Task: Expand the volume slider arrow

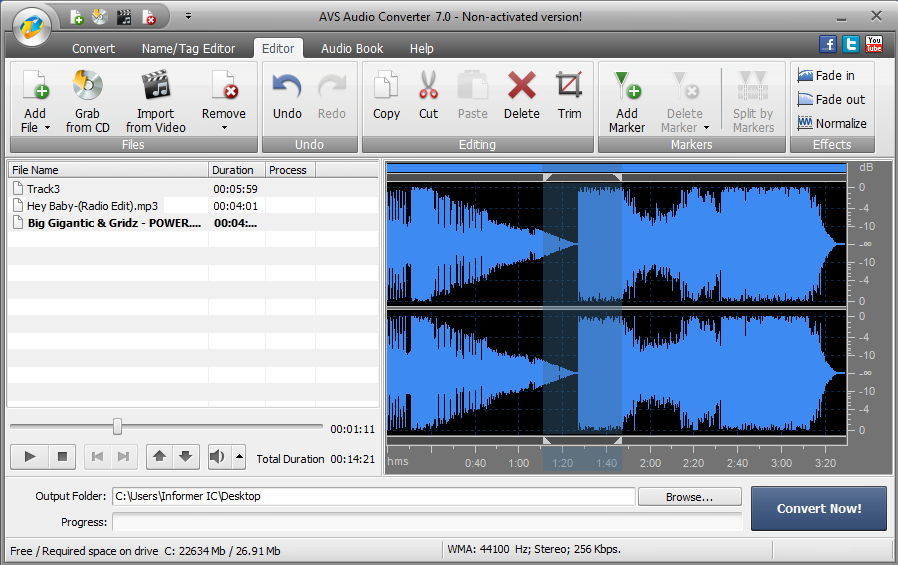Action: 239,456
